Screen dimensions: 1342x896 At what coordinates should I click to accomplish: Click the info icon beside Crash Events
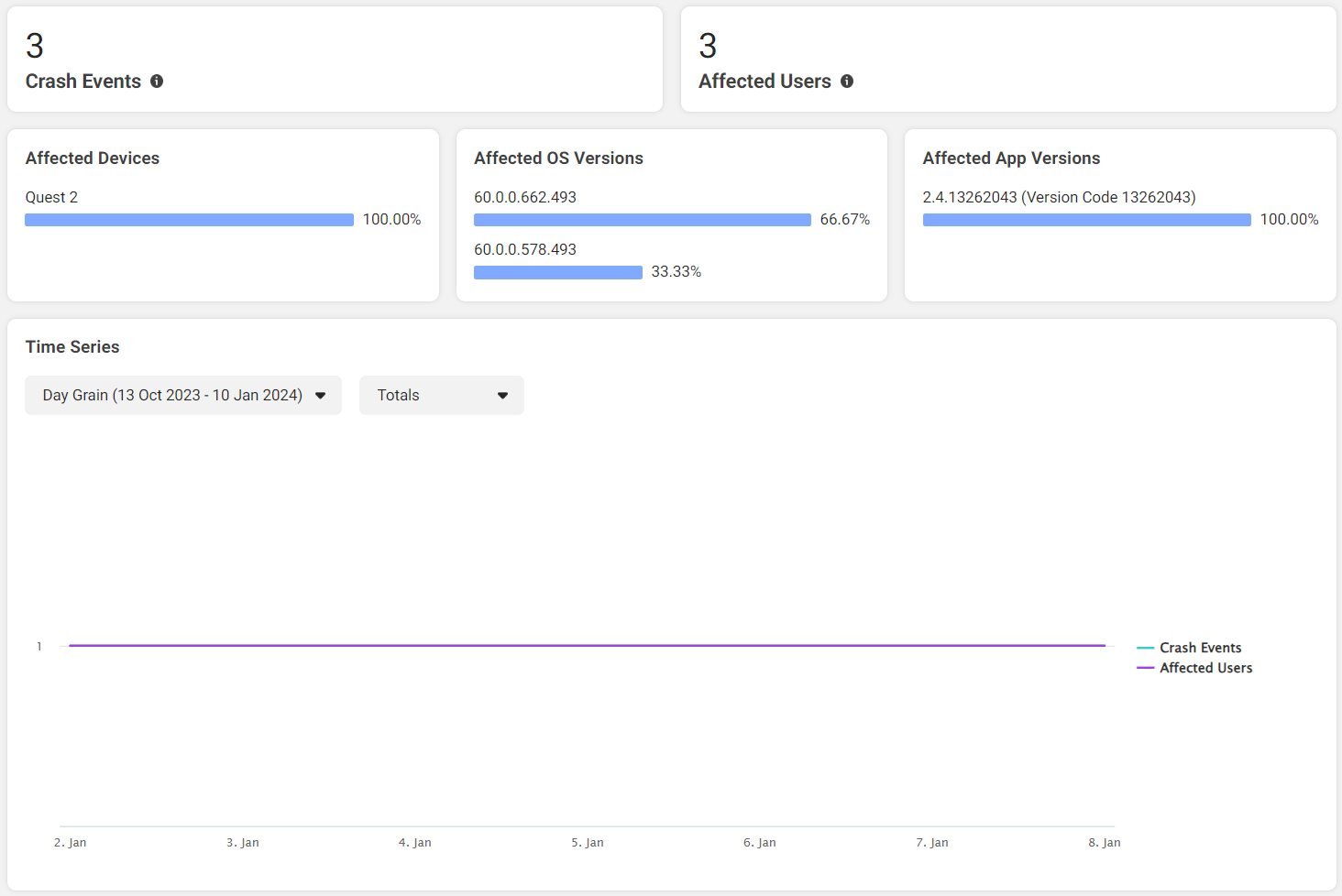tap(157, 82)
